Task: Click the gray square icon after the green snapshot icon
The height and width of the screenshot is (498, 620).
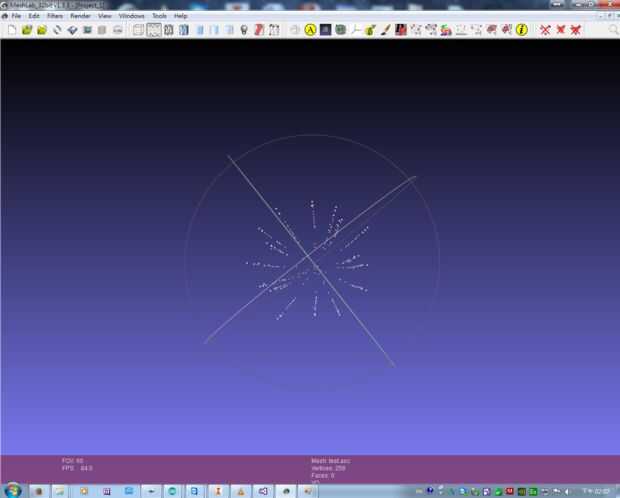Action: pos(102,30)
